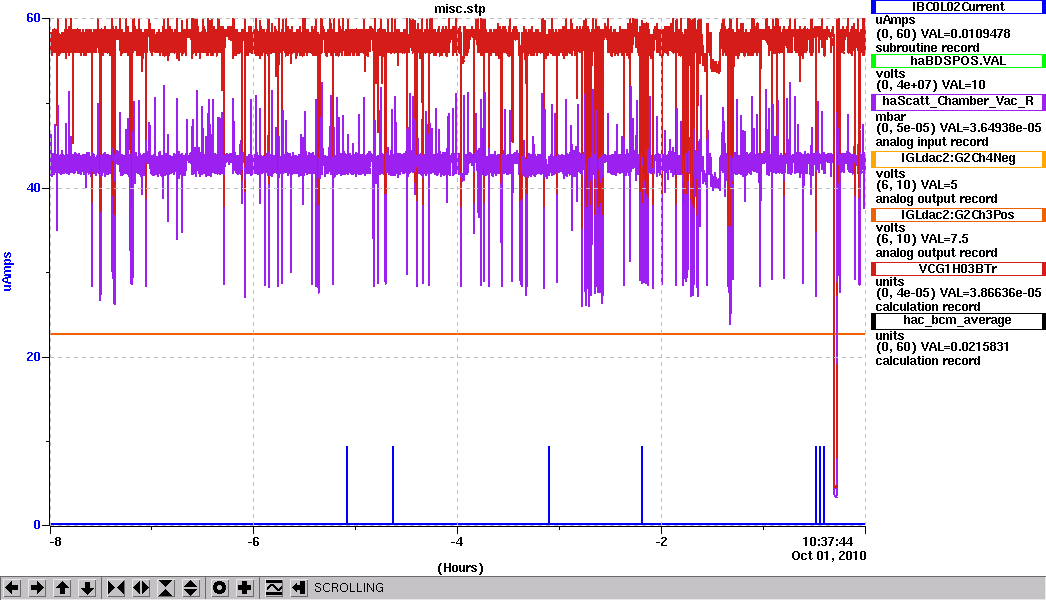Pan the plot left with the left arrow

12,588
